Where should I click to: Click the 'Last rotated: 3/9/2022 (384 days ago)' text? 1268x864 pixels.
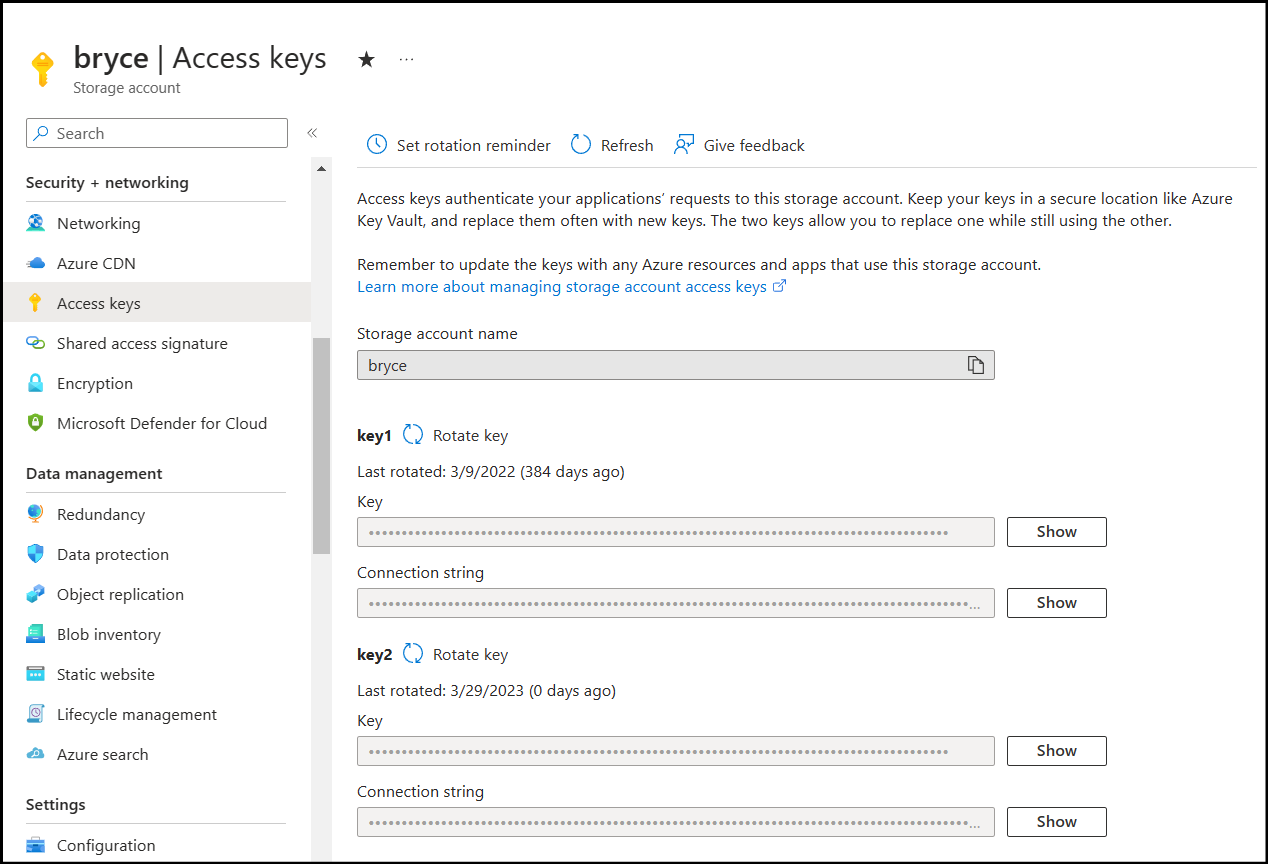pyautogui.click(x=491, y=471)
